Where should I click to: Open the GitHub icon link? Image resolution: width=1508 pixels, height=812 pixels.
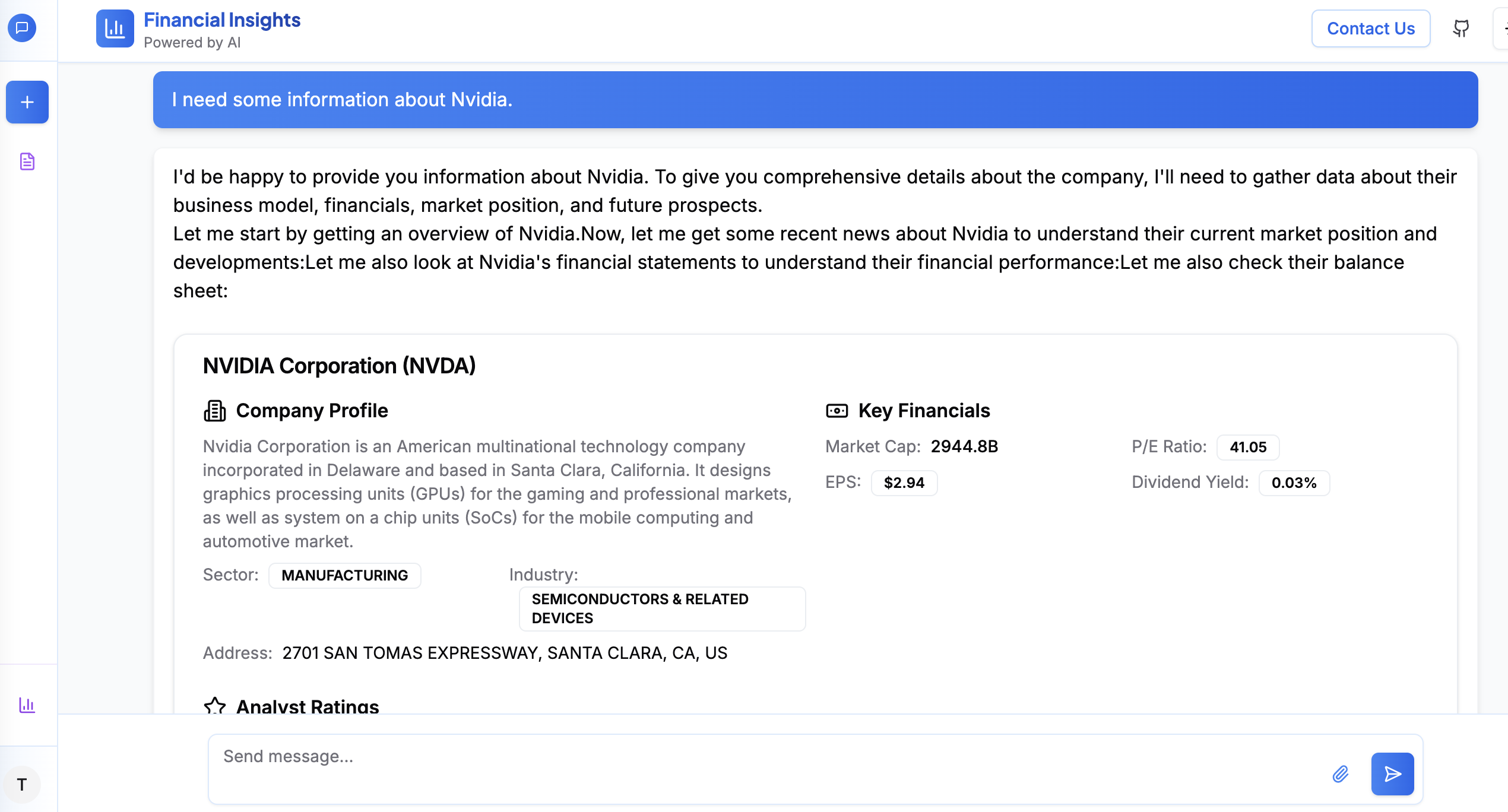(x=1461, y=28)
